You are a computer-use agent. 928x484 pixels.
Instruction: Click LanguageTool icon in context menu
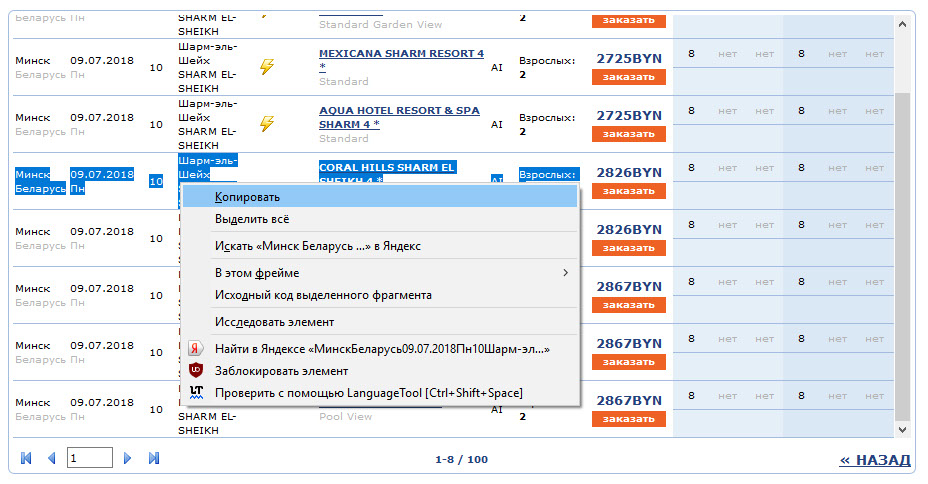(x=197, y=392)
